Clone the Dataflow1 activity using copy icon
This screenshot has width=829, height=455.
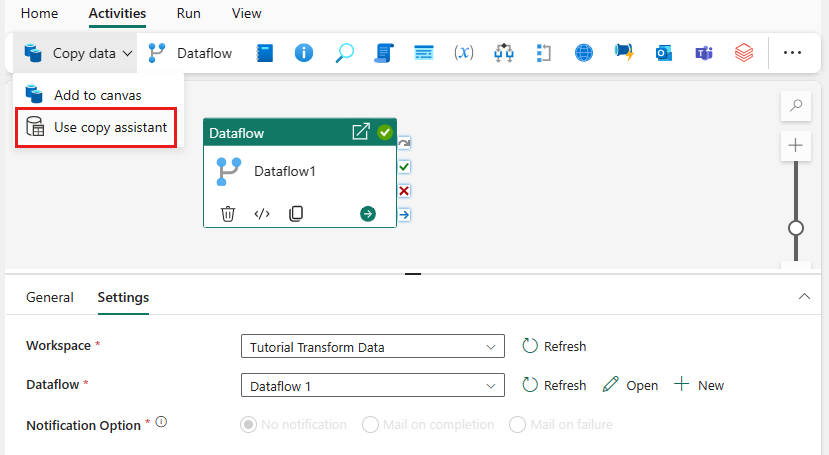[x=296, y=213]
